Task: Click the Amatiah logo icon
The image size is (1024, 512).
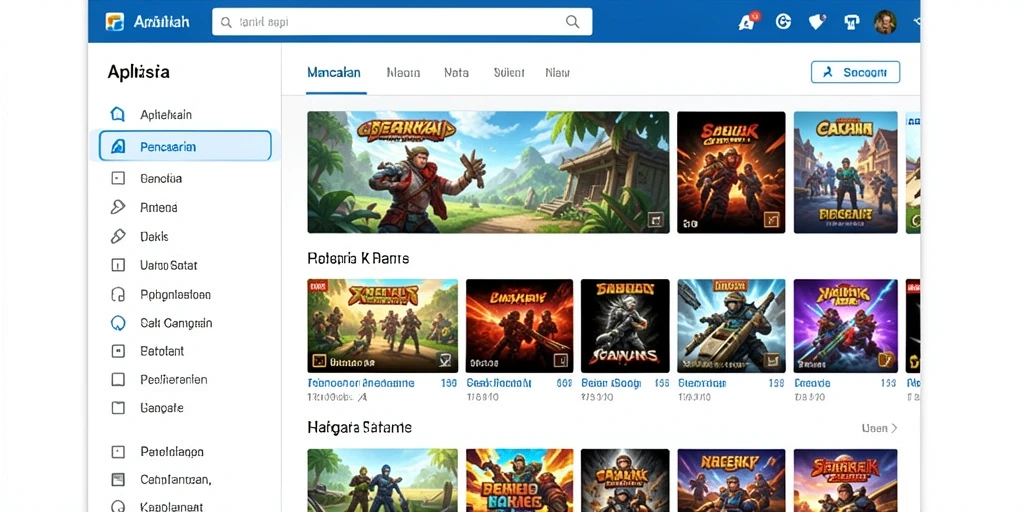Action: click(114, 22)
